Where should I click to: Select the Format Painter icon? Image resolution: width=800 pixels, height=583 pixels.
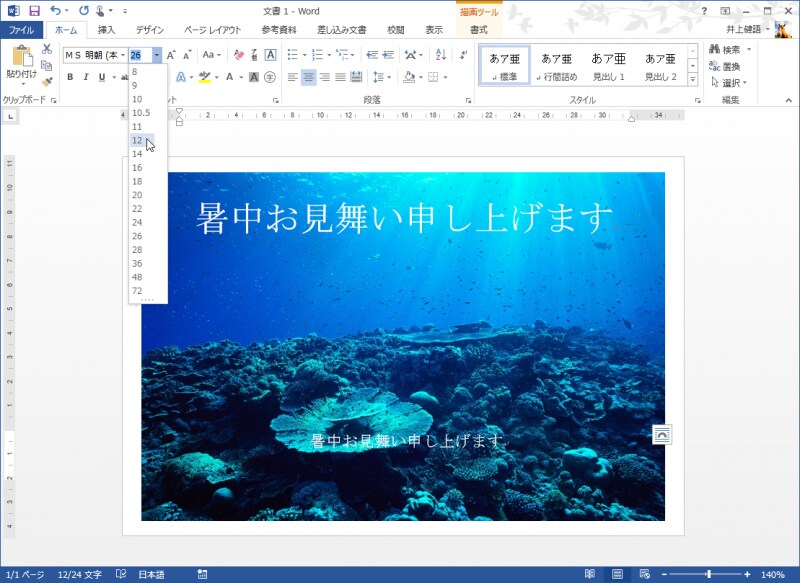click(45, 81)
